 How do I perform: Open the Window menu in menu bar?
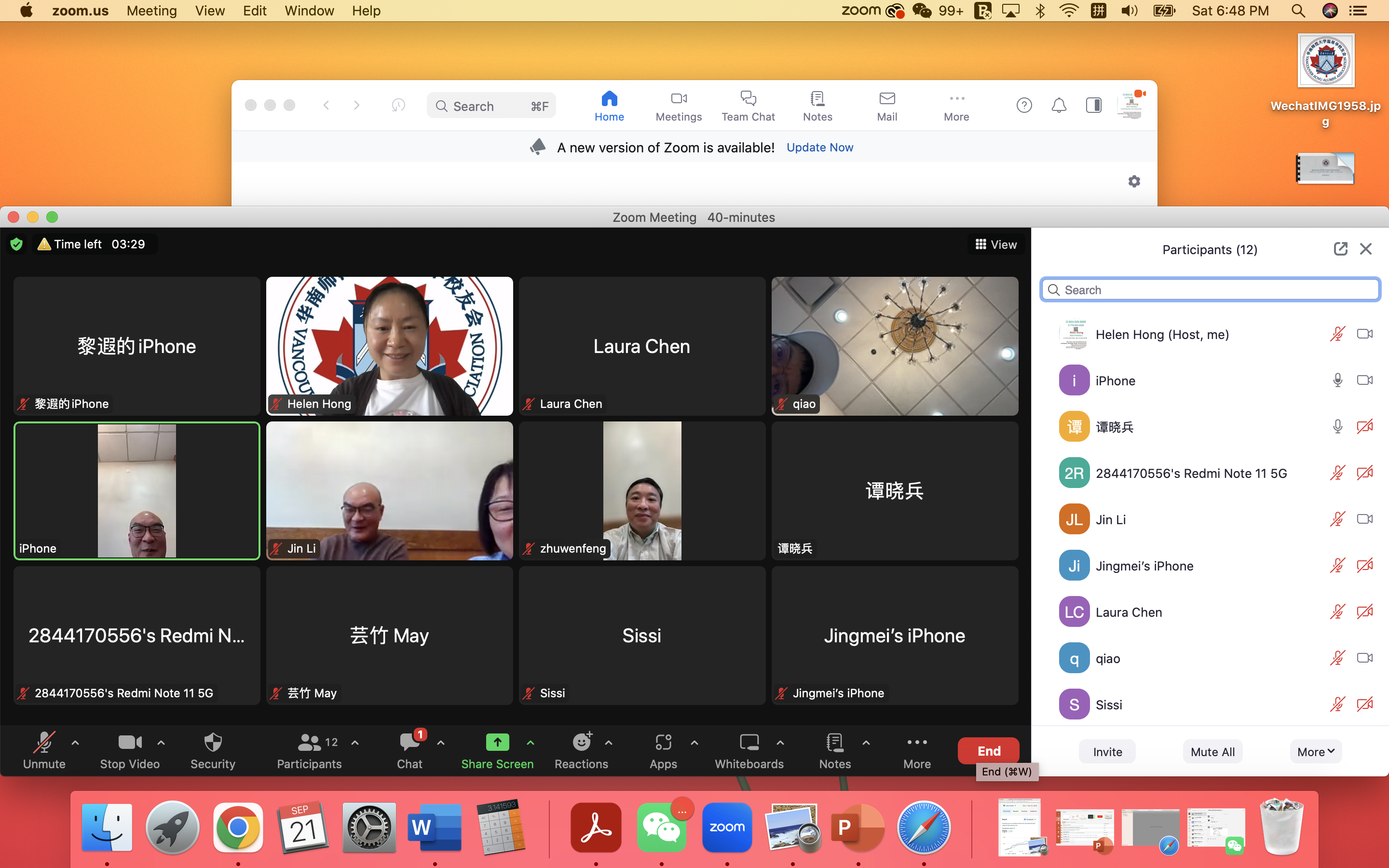309,11
